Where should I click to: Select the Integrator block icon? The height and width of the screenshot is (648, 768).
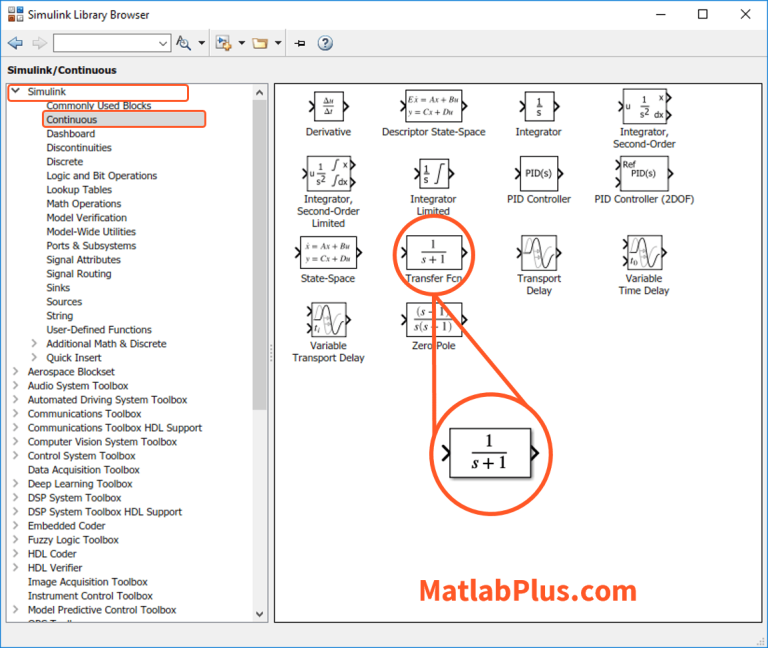(x=538, y=107)
